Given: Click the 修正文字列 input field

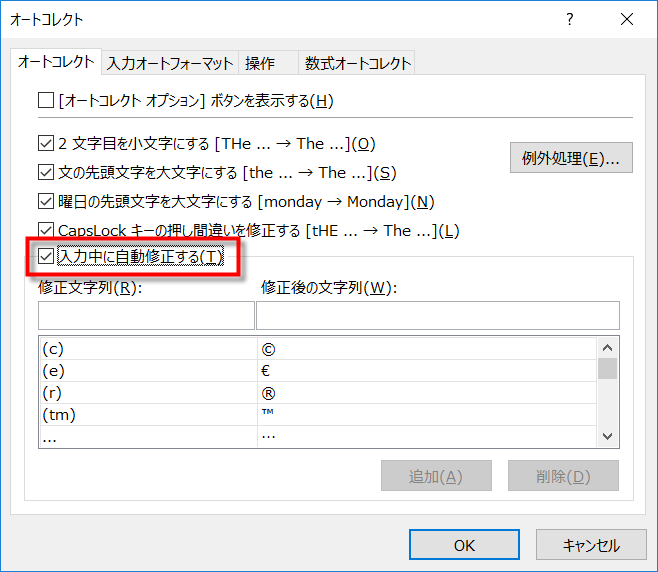Looking at the screenshot, I should (146, 316).
